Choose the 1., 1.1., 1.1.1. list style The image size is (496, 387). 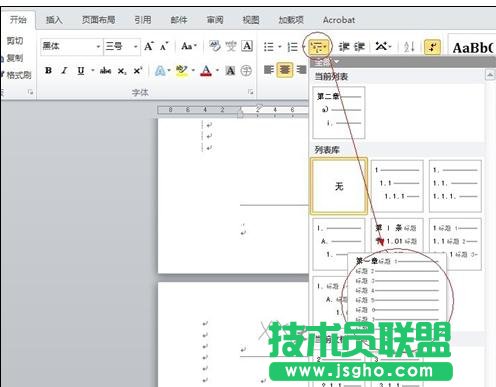455,186
